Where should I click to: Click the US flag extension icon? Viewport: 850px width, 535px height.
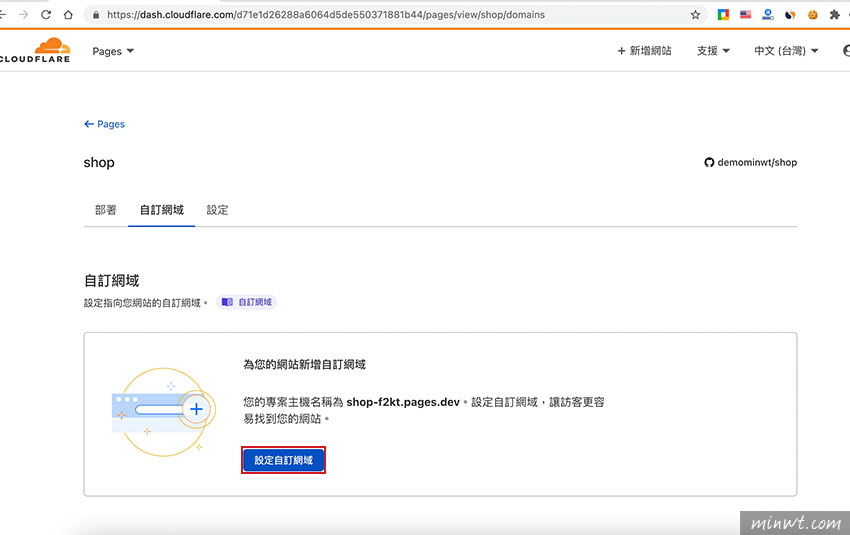click(x=745, y=15)
